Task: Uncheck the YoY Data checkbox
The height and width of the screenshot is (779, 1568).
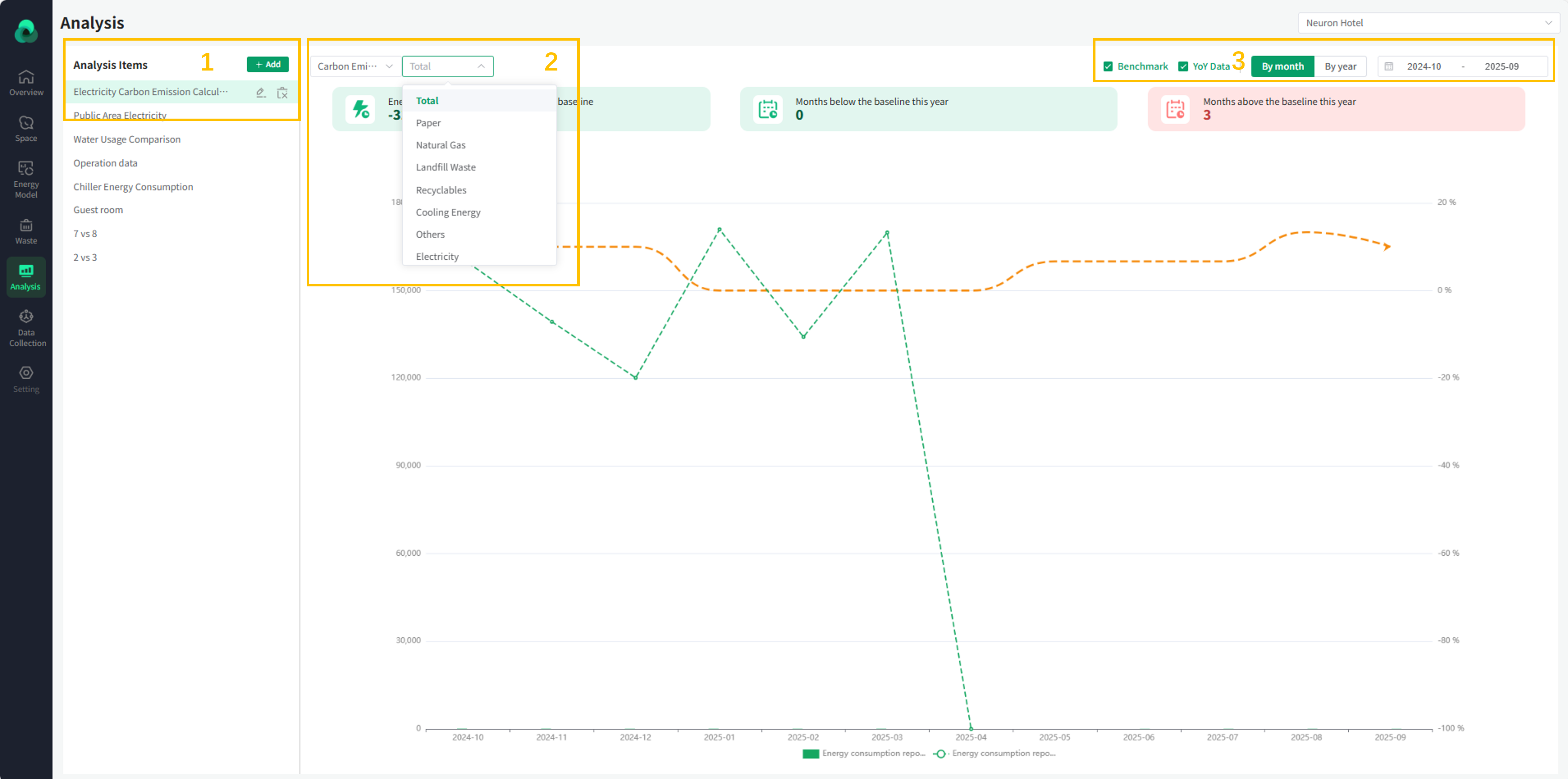Action: coord(1183,66)
